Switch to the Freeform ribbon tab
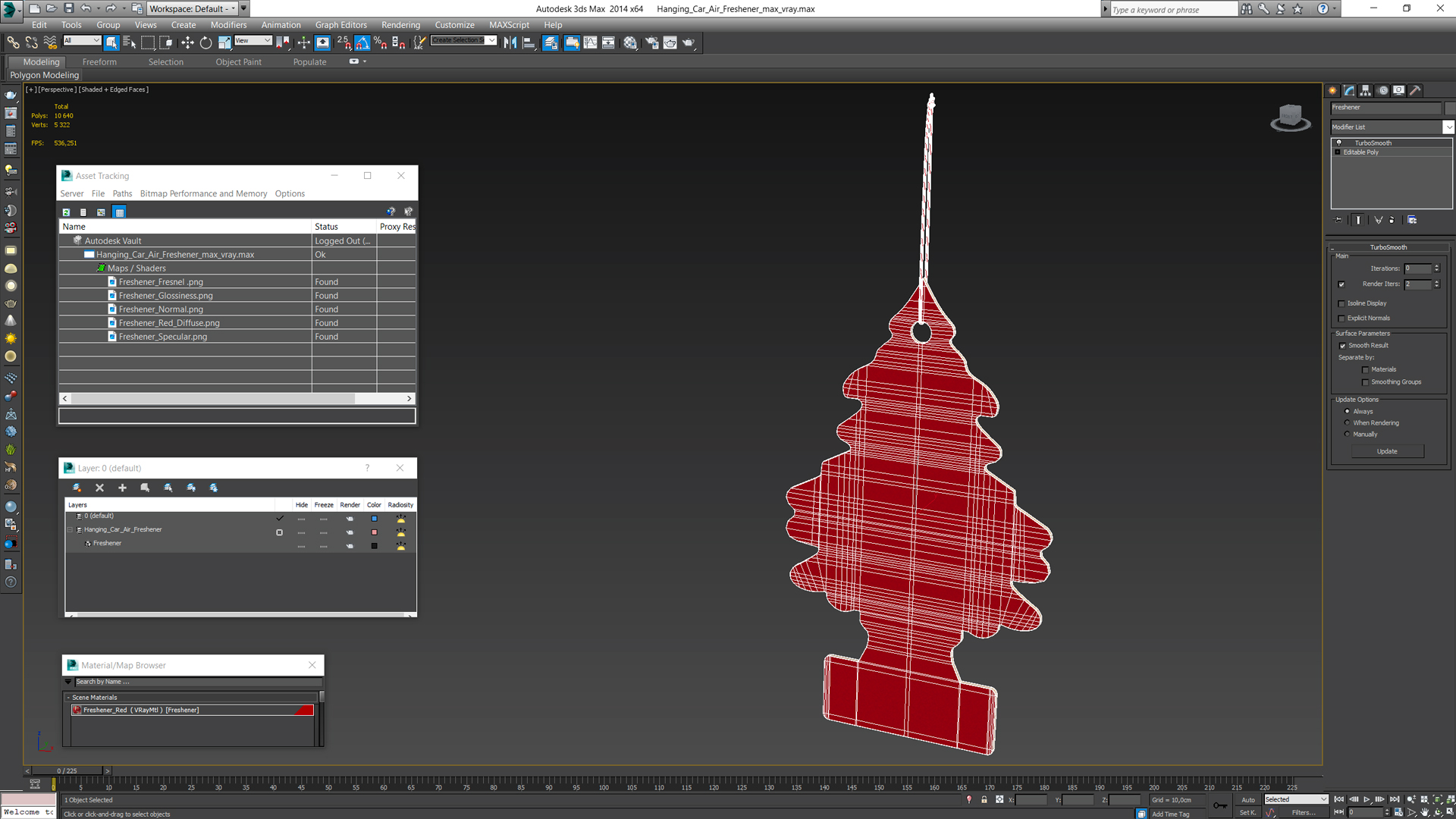The width and height of the screenshot is (1456, 819). click(99, 62)
